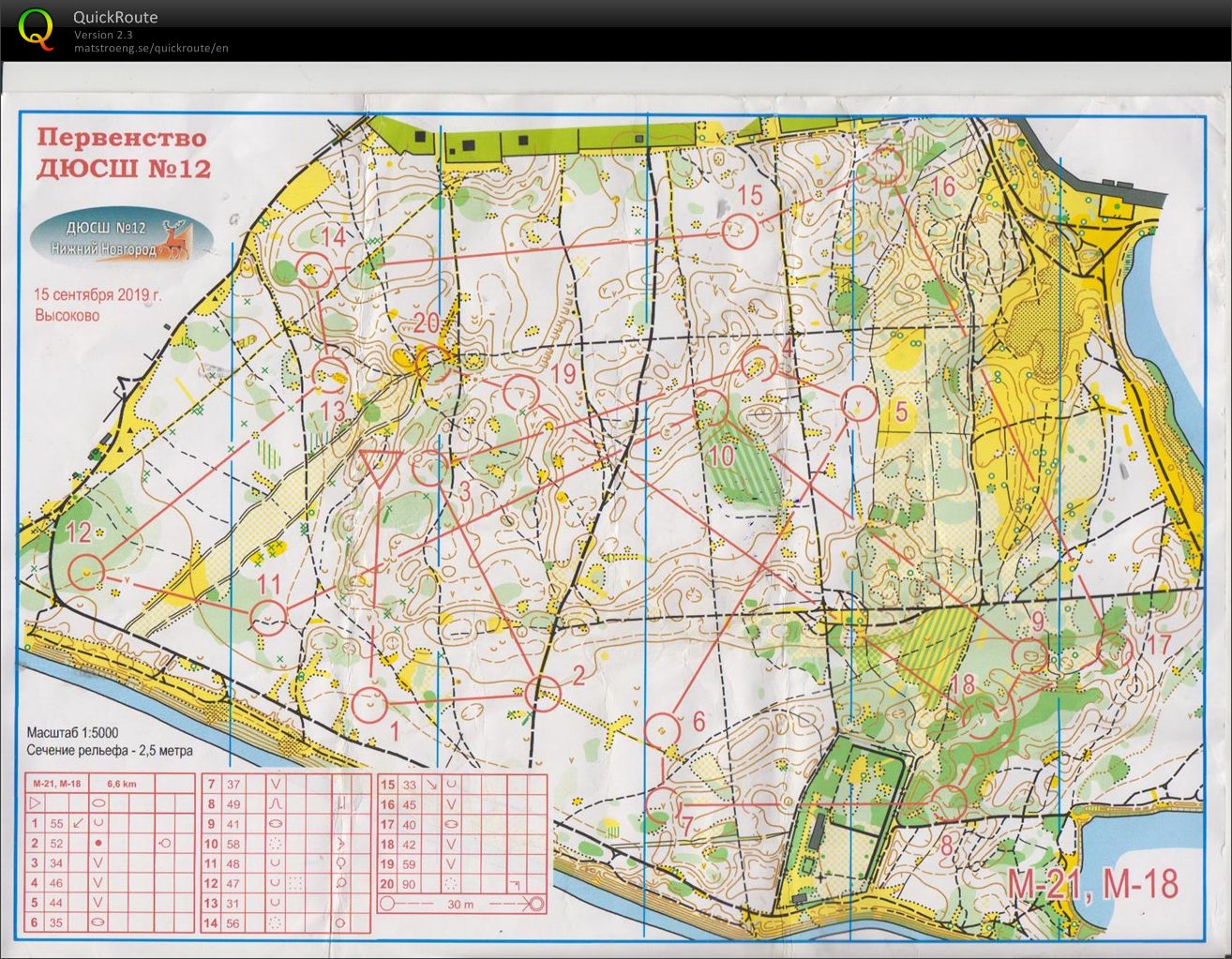
Task: Click the QuickRoute title text
Action: tap(115, 17)
